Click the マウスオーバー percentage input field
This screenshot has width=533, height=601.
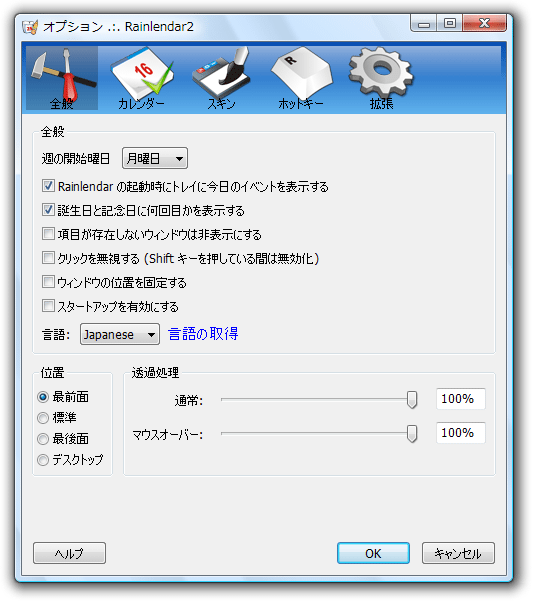pos(461,433)
